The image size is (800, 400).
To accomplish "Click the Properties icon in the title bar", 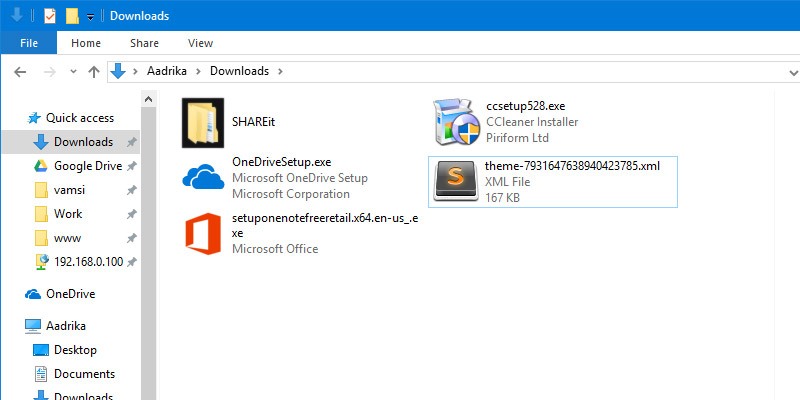I will click(49, 16).
